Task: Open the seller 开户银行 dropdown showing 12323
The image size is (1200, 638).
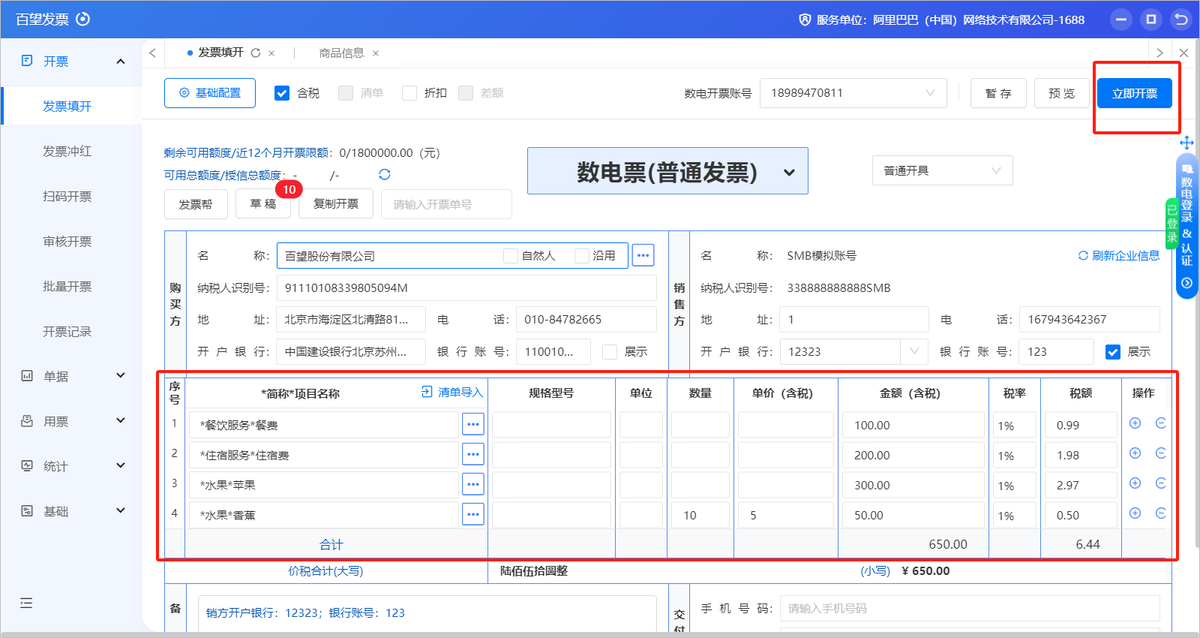Action: coord(854,351)
